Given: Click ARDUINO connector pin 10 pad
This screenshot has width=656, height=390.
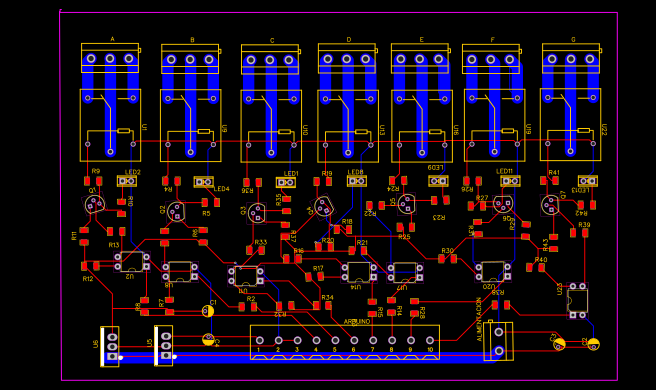Looking at the screenshot, I should (x=430, y=340).
